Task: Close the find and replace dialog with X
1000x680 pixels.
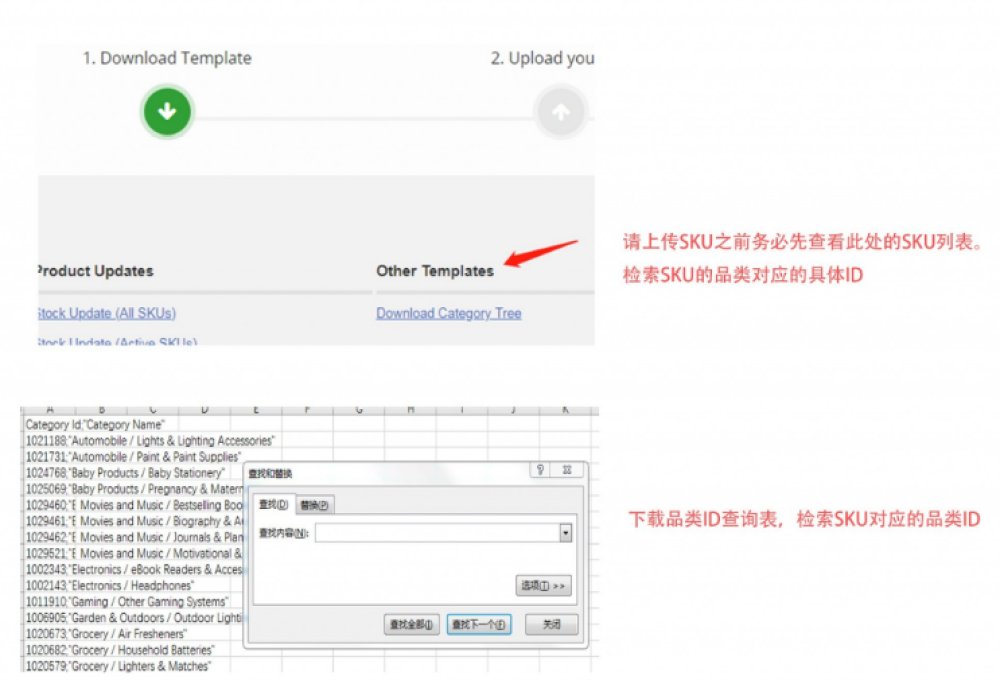Action: pos(566,470)
